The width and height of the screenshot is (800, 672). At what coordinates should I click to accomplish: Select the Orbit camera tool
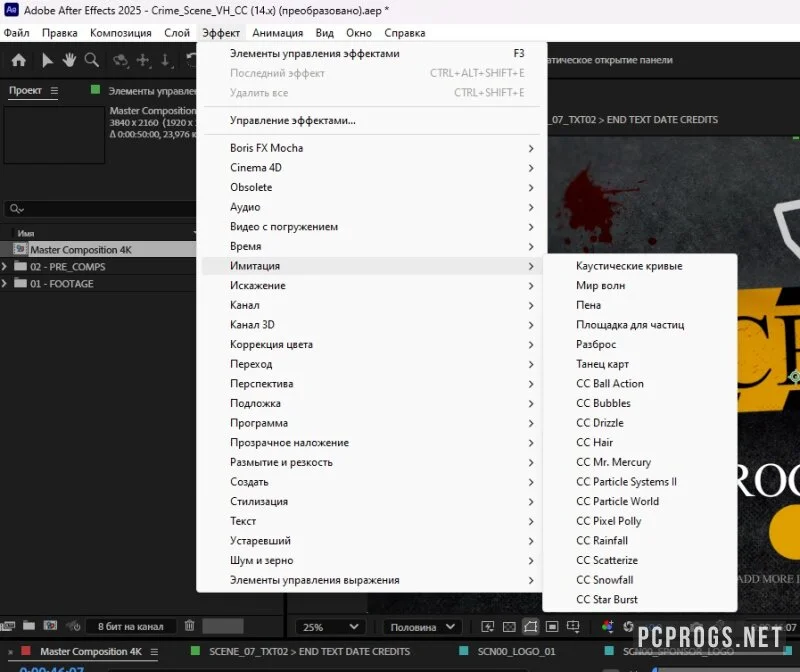coord(120,60)
